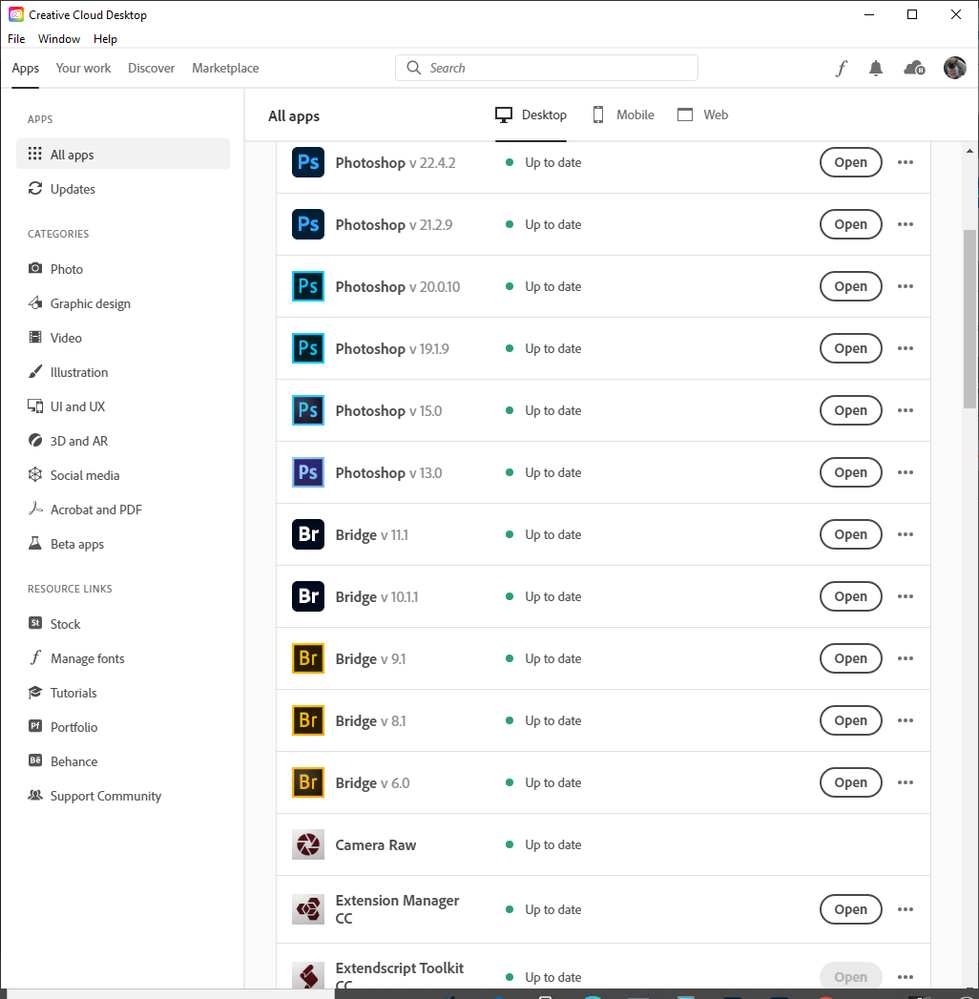Open the Portfolio resource link
Screen dimensions: 979x999
click(x=62, y=727)
